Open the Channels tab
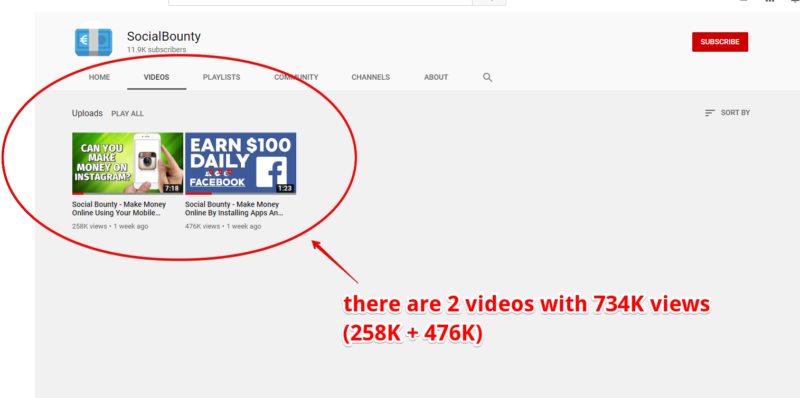Image resolution: width=800 pixels, height=398 pixels. 370,78
